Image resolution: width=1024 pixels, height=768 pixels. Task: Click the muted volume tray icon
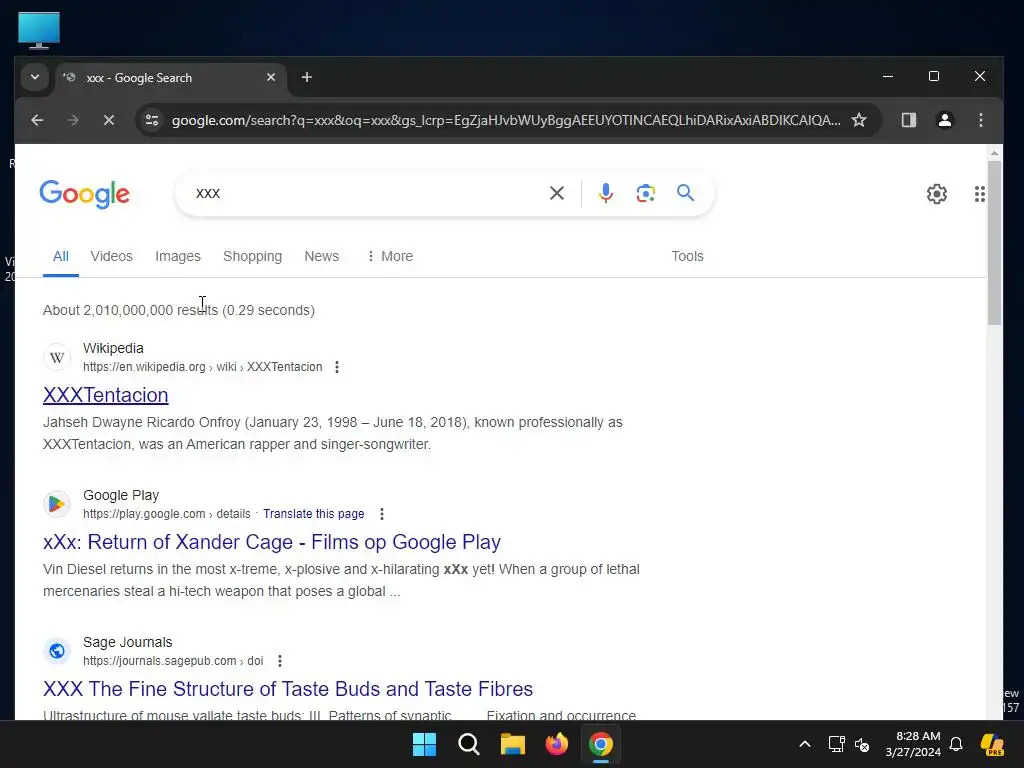pyautogui.click(x=863, y=744)
